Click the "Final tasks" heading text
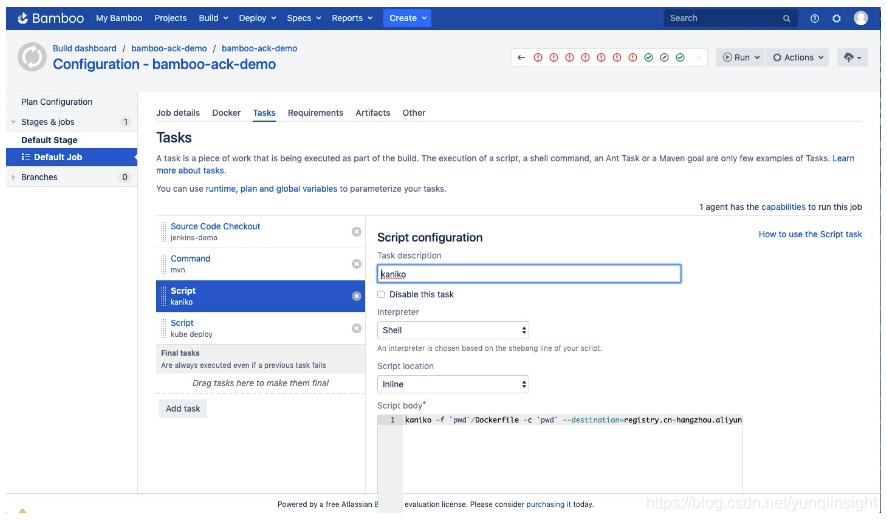 pyautogui.click(x=180, y=353)
